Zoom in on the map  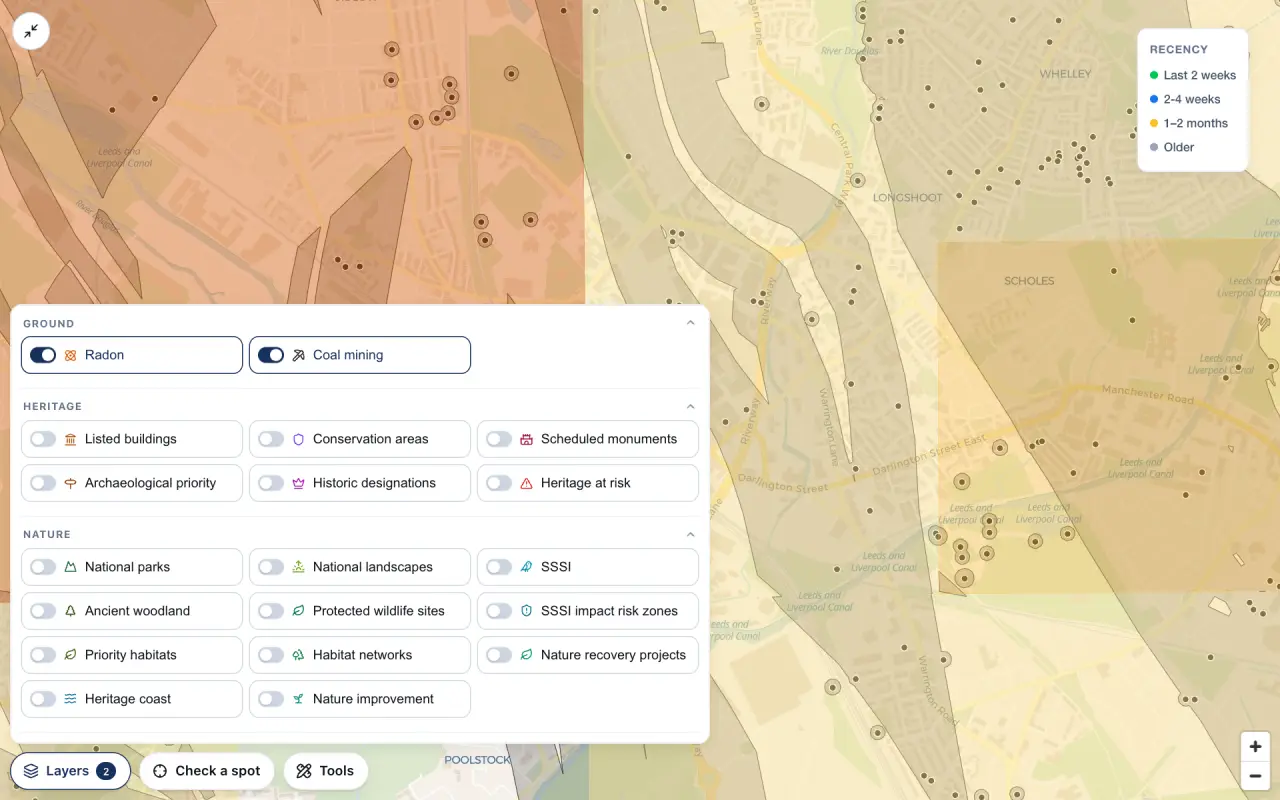tap(1256, 746)
